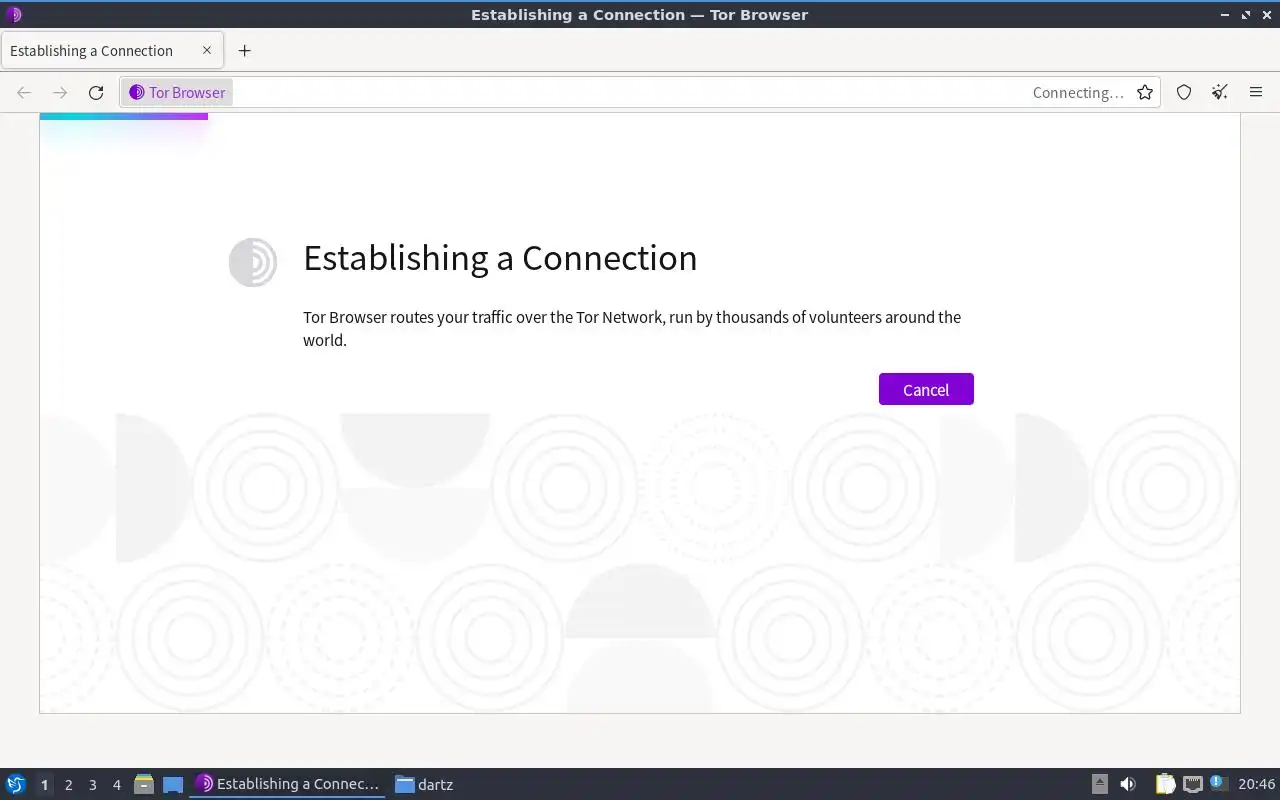This screenshot has height=800, width=1280.
Task: Click the New Identity broom icon
Action: (x=1220, y=93)
